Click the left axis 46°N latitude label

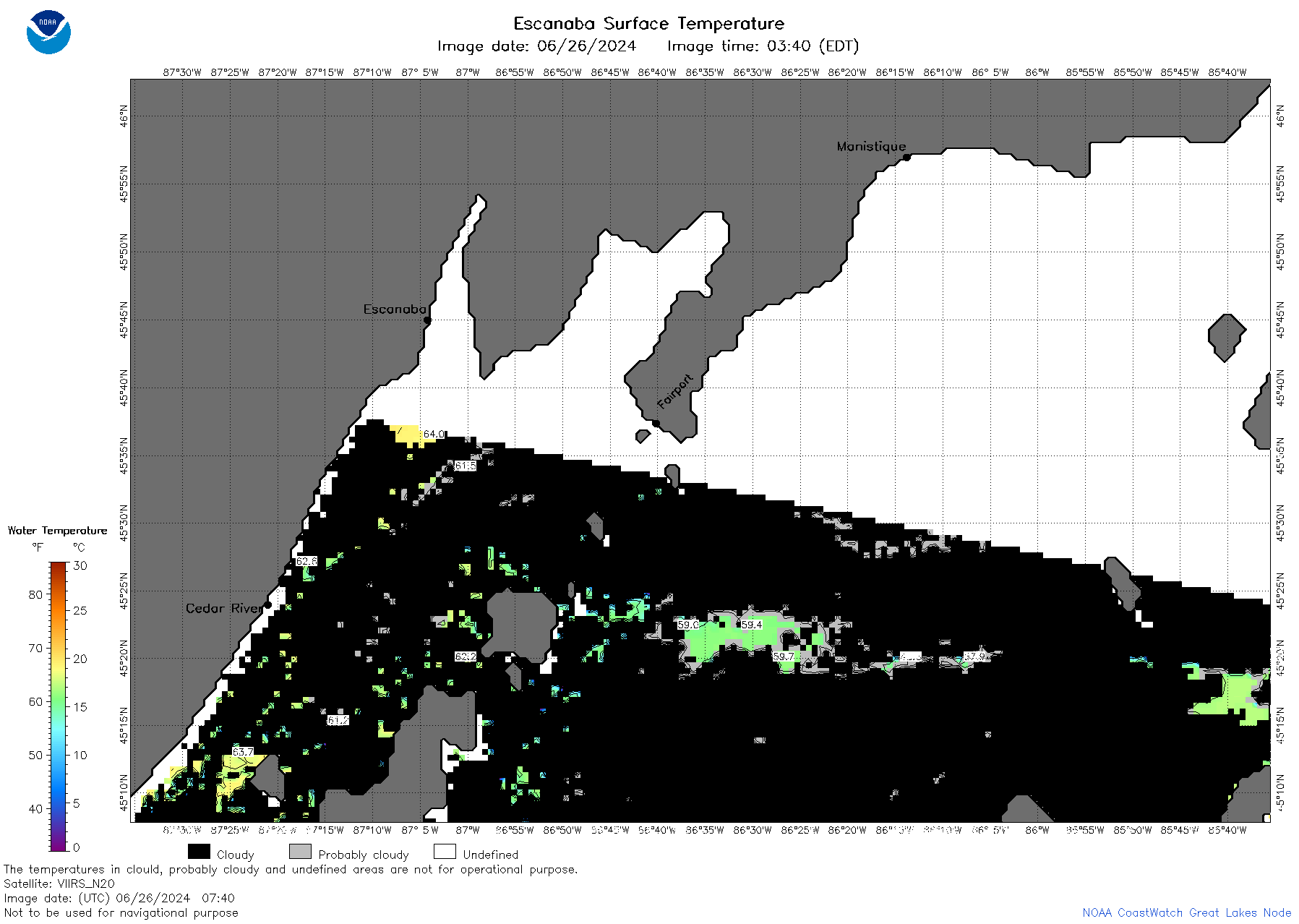point(124,116)
